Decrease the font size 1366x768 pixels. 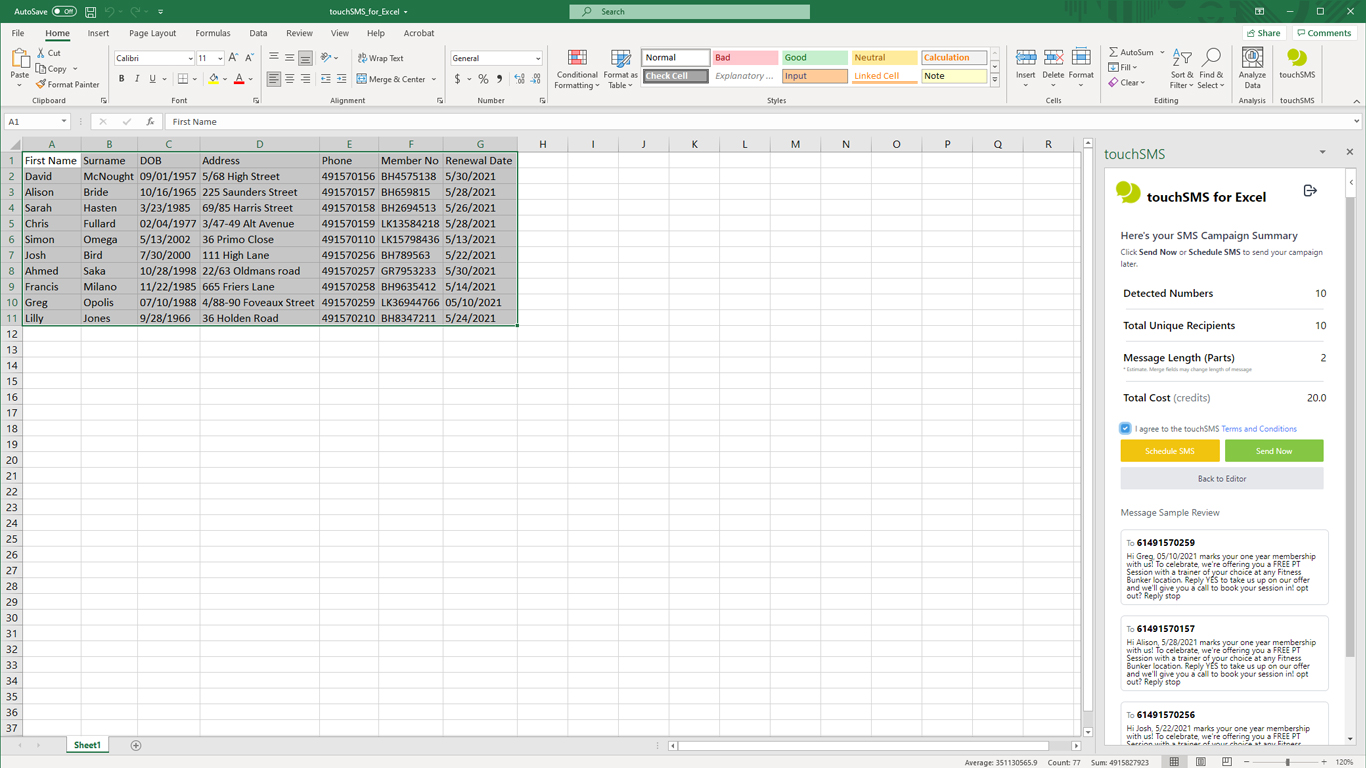tap(249, 58)
